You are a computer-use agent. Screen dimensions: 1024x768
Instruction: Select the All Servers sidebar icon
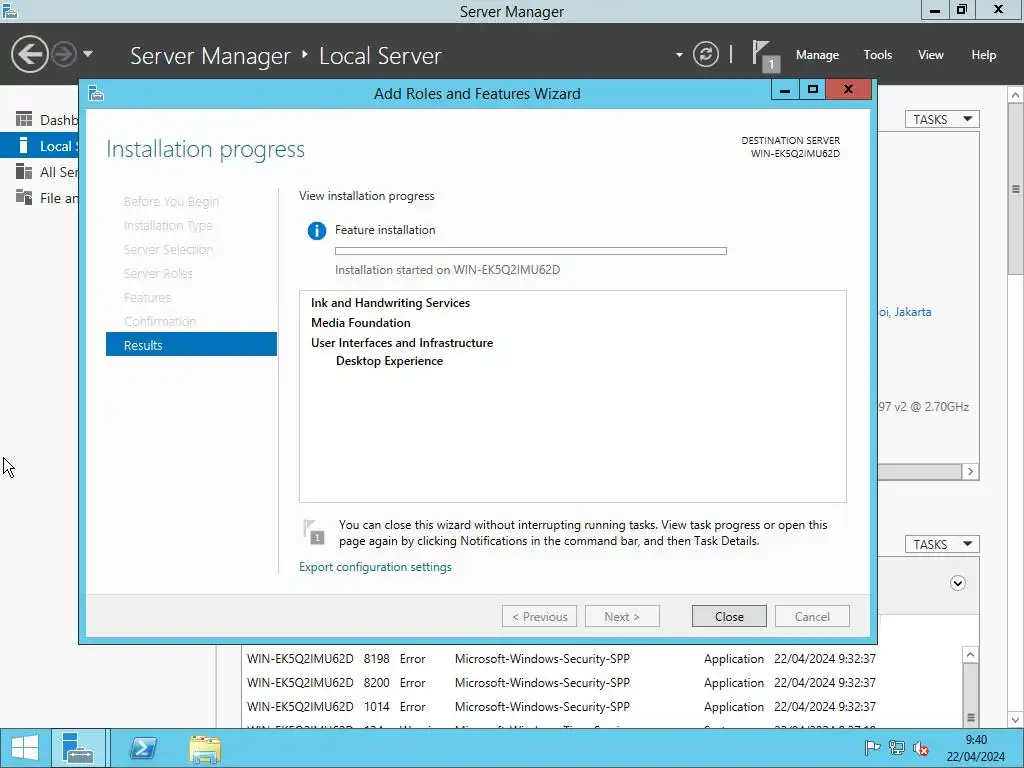(x=24, y=172)
